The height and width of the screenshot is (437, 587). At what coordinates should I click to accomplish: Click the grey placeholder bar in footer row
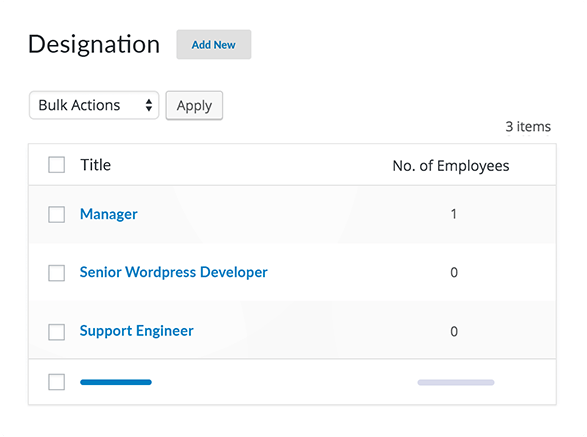[456, 382]
